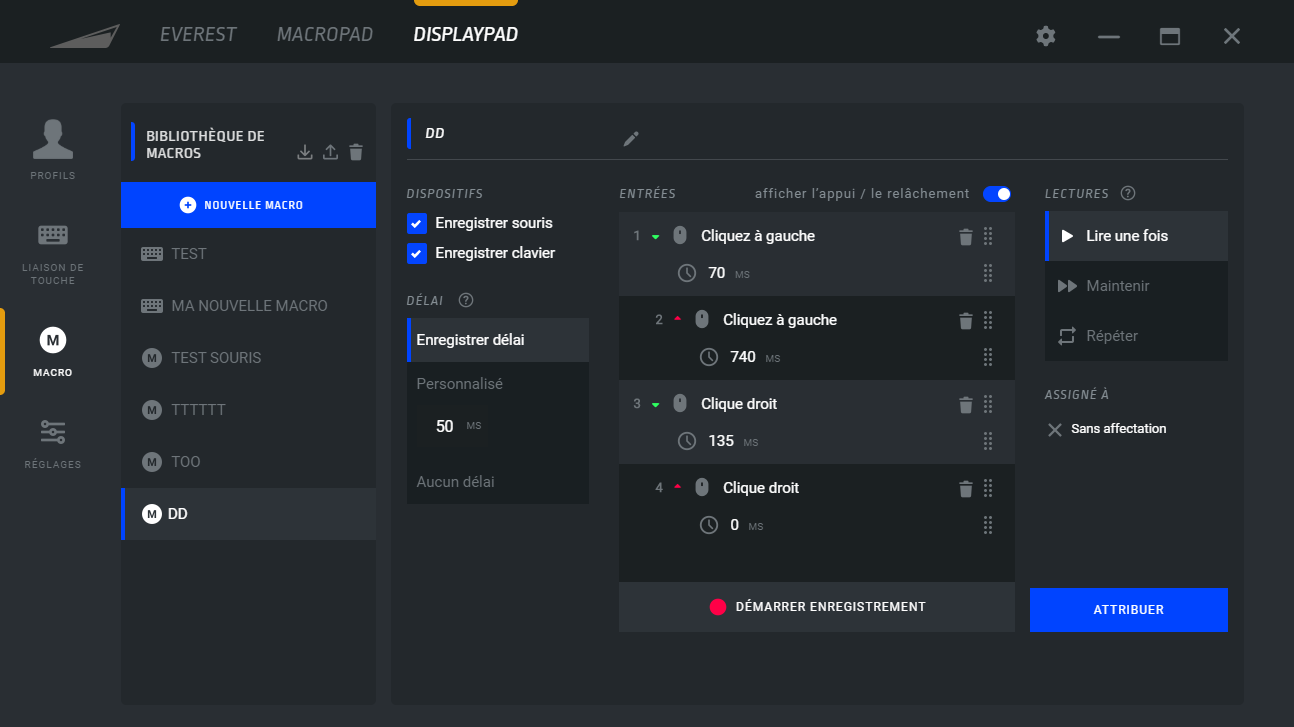This screenshot has height=727, width=1294.
Task: Delete macro library trash icon
Action: [x=356, y=152]
